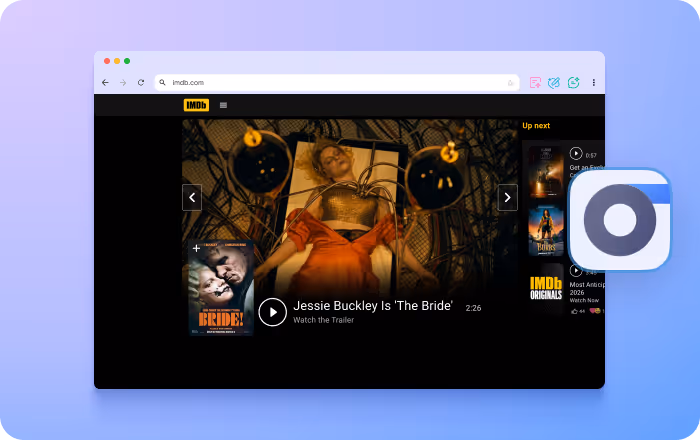The image size is (700, 440).
Task: Click the bookmark star in the address bar
Action: click(510, 83)
